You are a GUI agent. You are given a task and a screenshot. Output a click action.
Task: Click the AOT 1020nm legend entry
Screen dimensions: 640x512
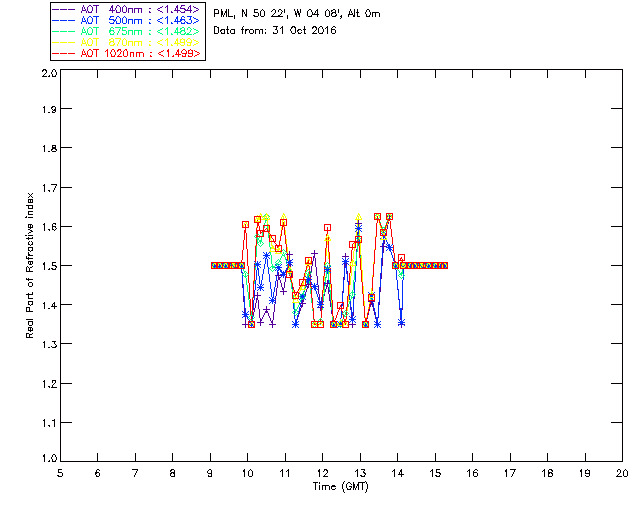tap(127, 53)
